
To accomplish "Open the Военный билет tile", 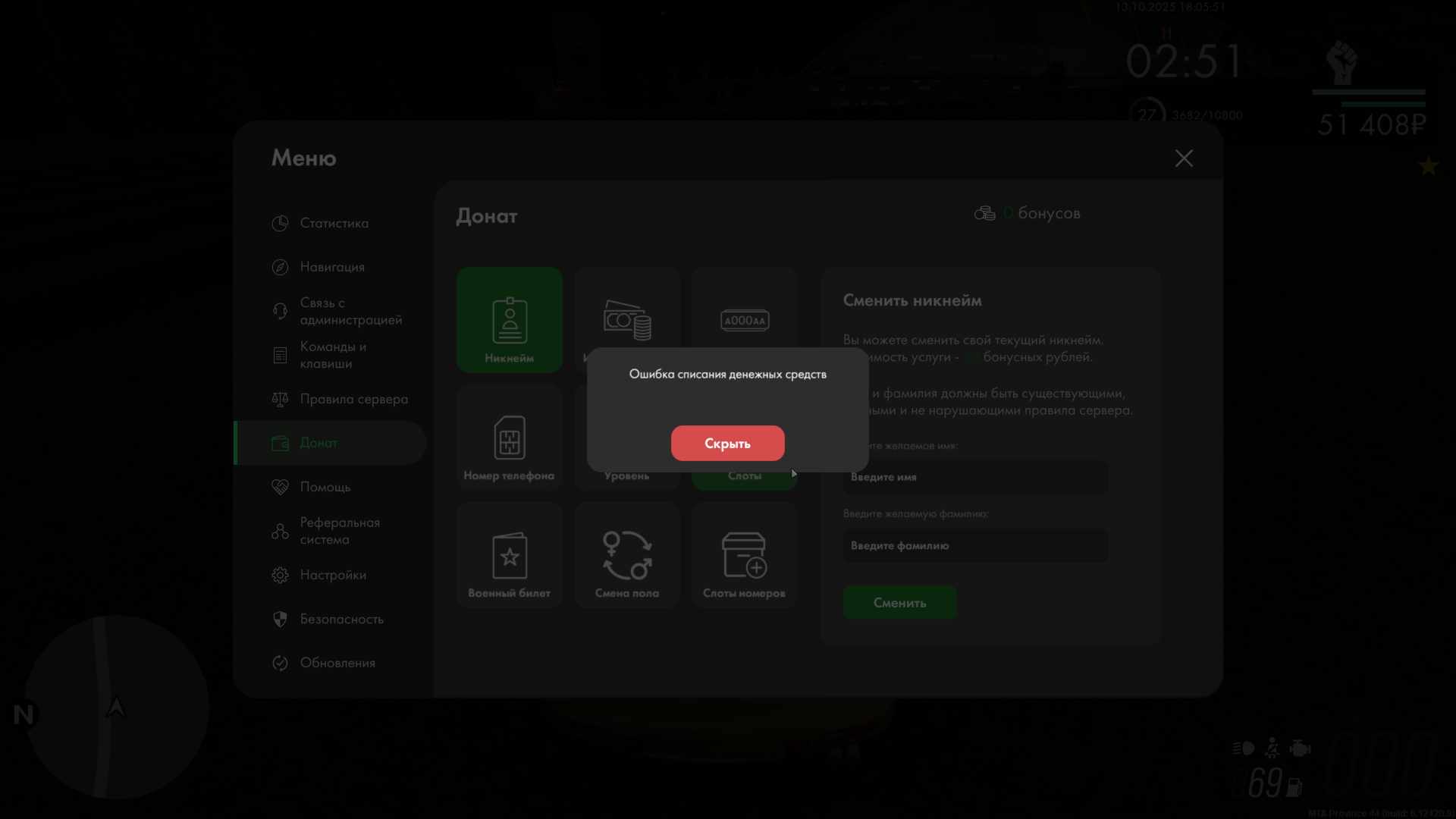I will [x=509, y=555].
